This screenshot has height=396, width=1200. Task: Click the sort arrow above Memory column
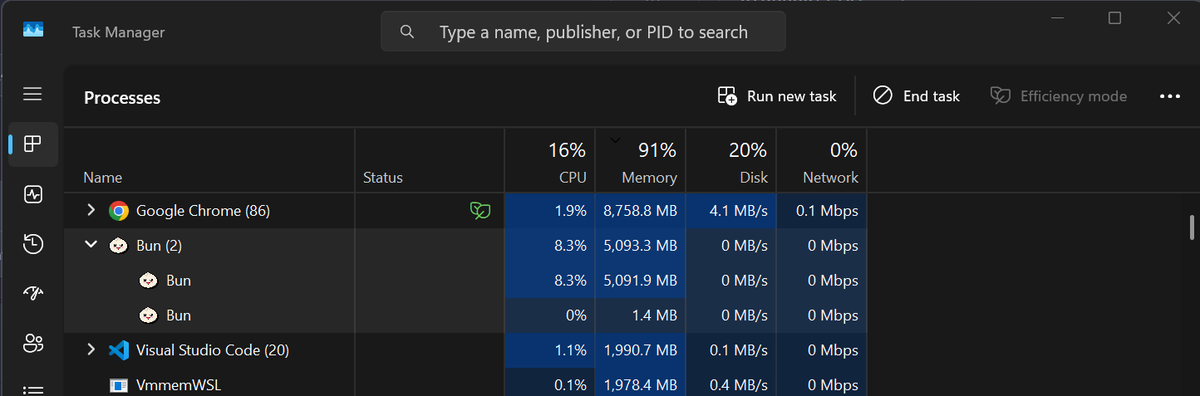(614, 140)
